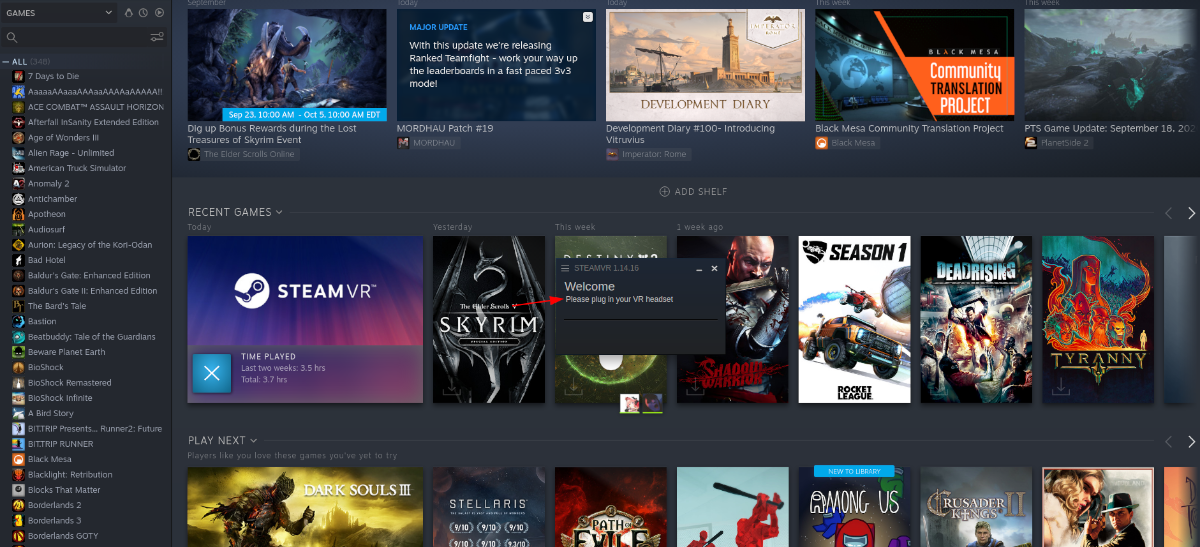Click the BioShock game icon
This screenshot has height=547, width=1200.
click(x=18, y=367)
